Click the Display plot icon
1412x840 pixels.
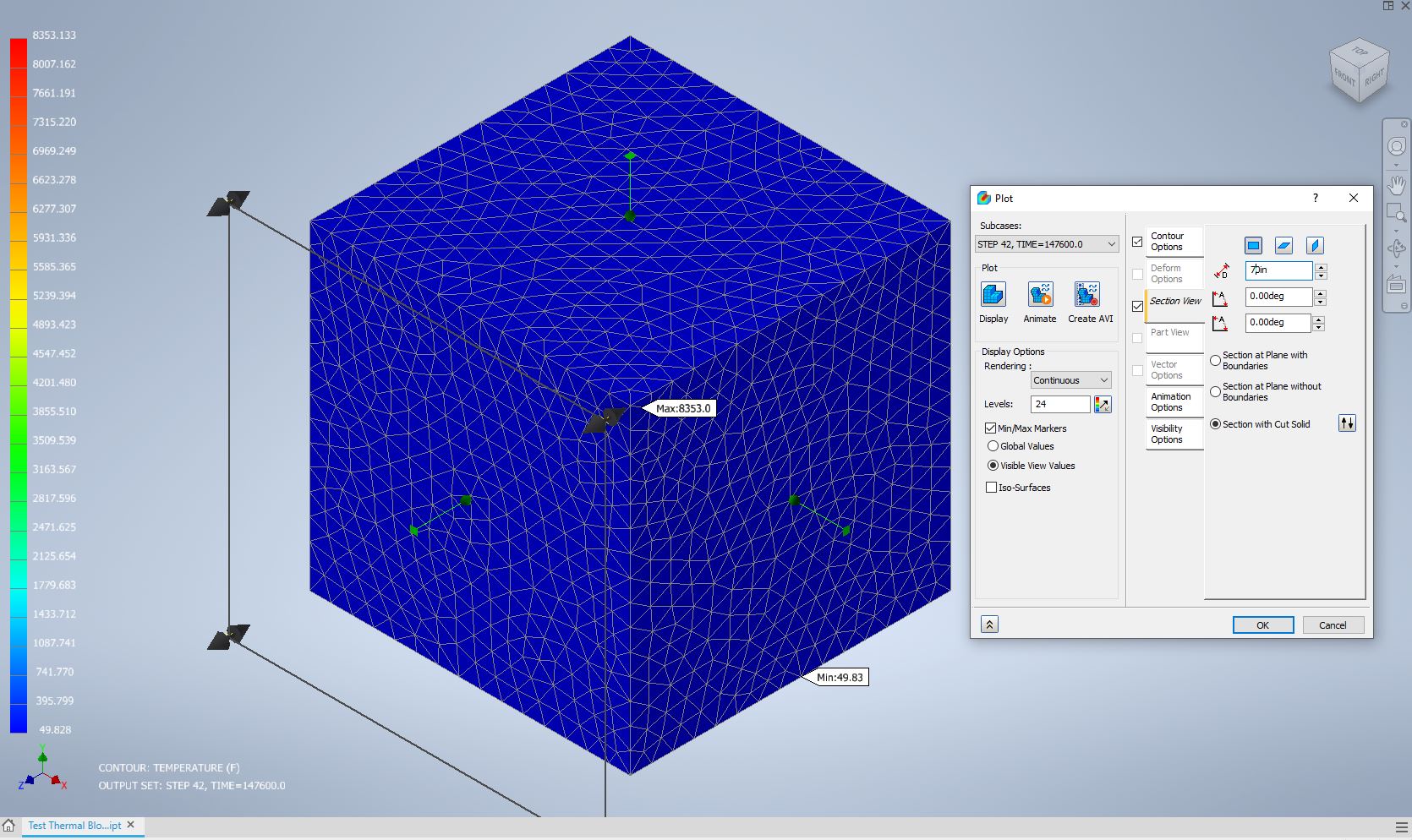click(x=993, y=294)
